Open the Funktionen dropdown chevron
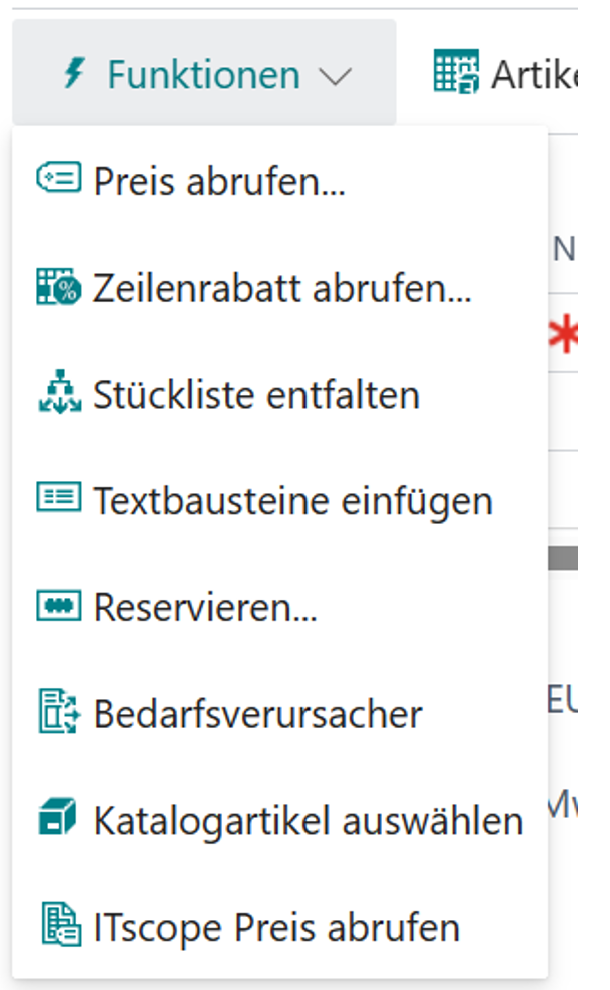610x990 pixels. coord(337,74)
